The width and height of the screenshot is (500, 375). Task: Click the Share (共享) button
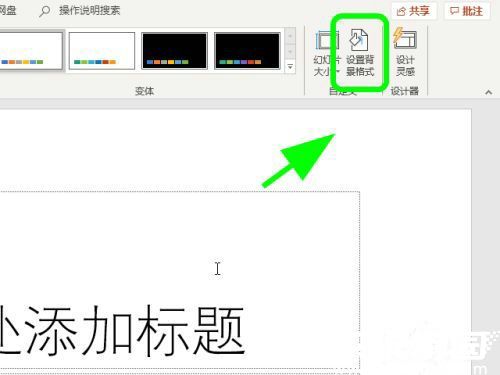point(413,11)
